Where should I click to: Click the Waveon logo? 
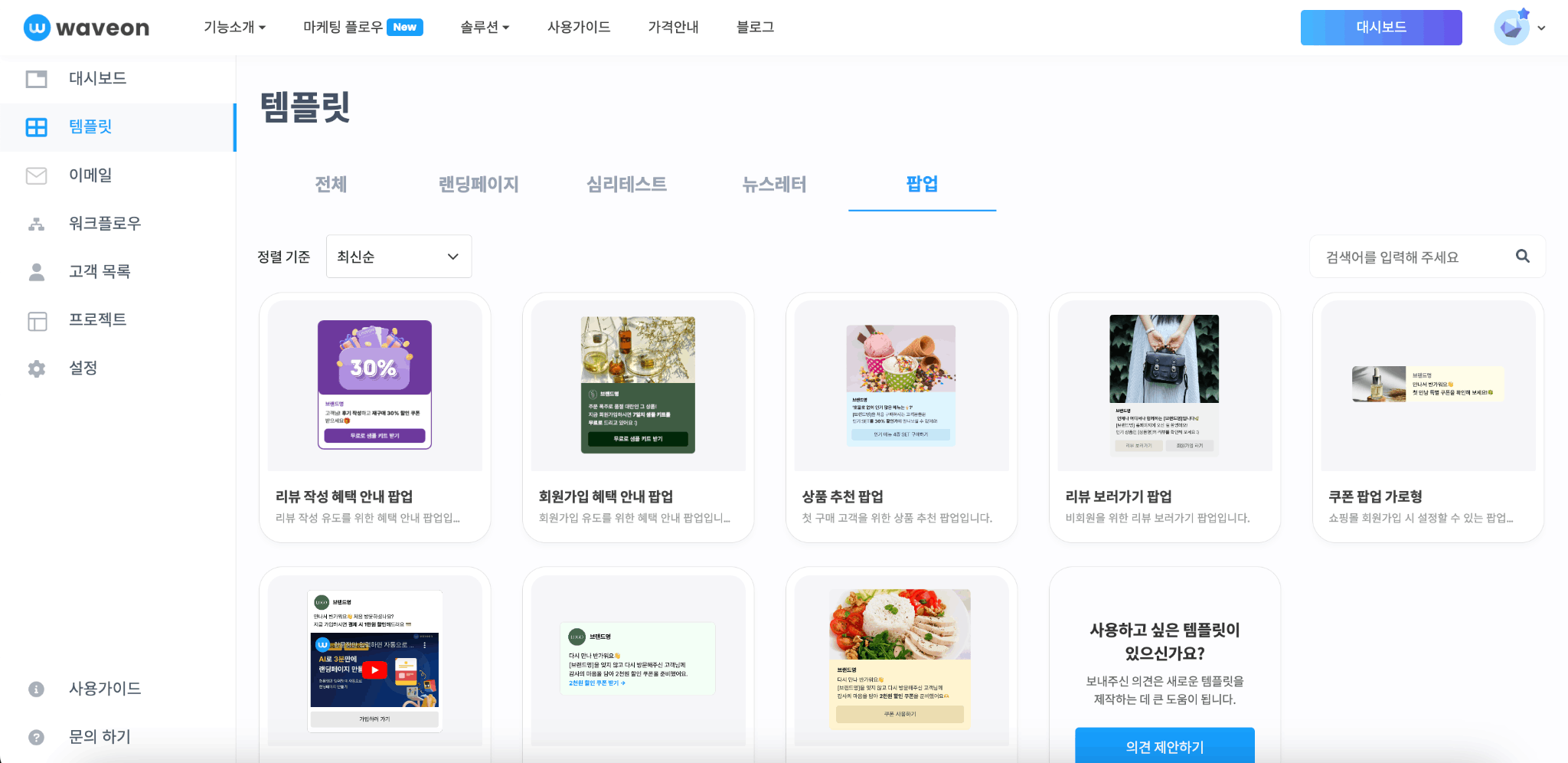[86, 27]
